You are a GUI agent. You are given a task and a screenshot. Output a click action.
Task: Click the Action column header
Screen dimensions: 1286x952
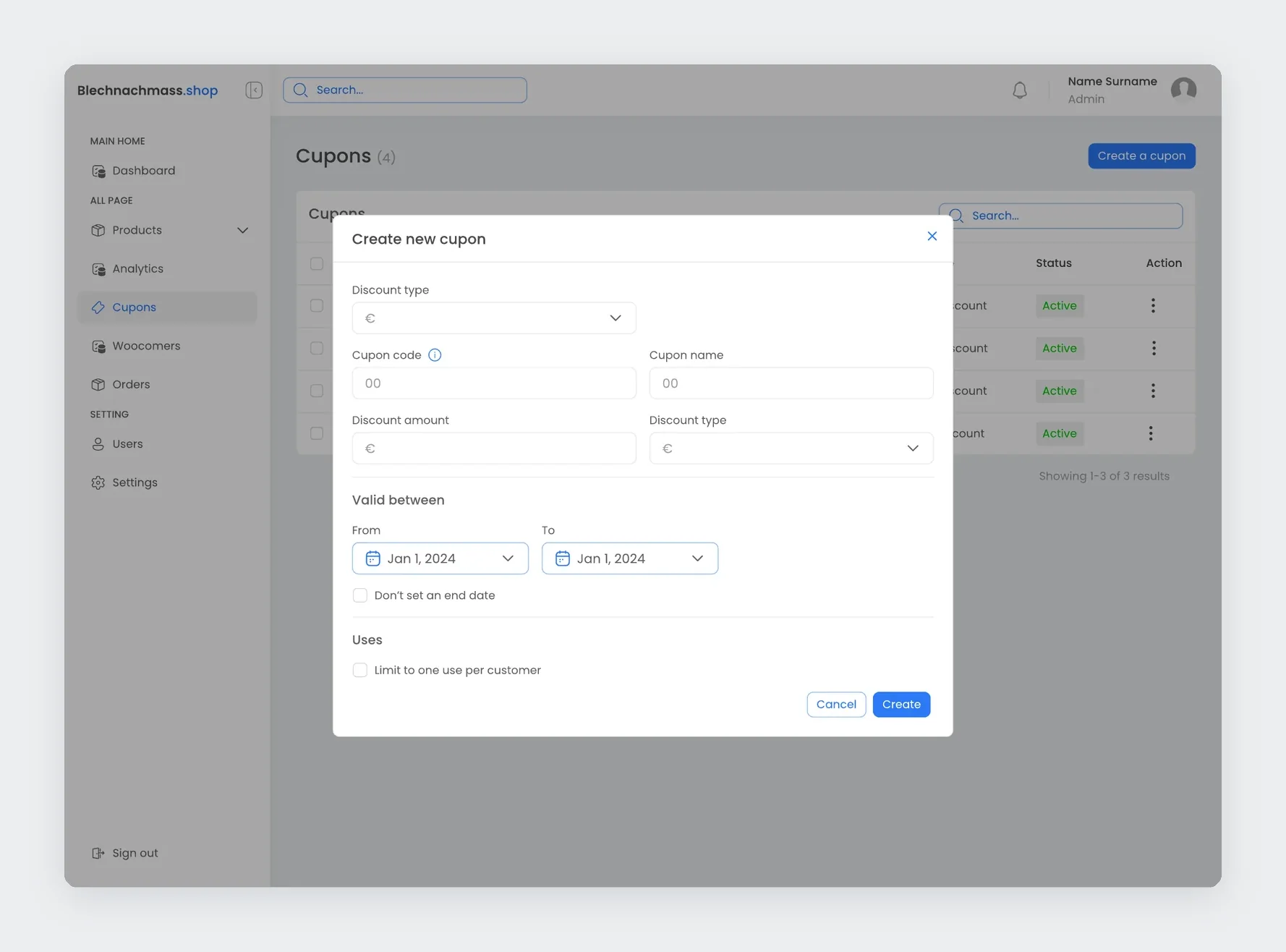1164,263
